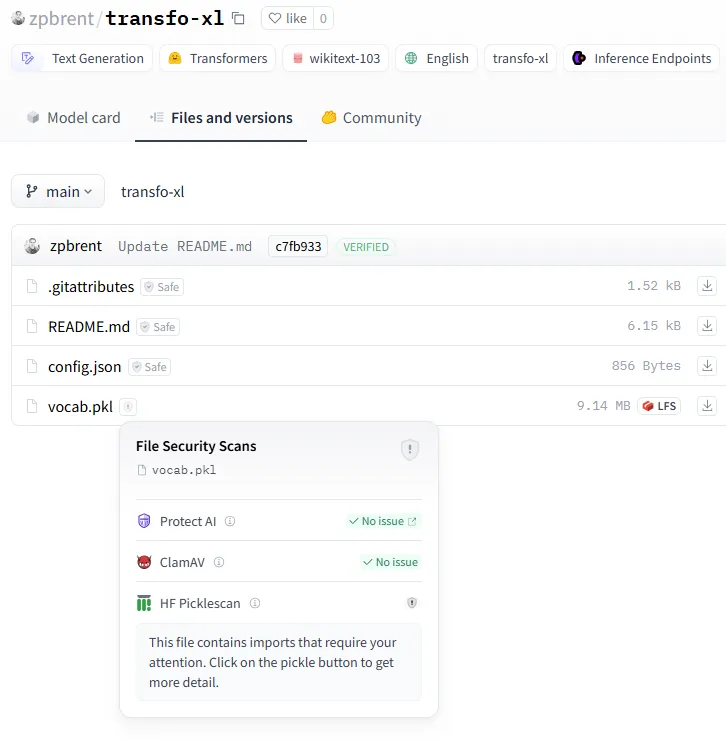The image size is (726, 740).
Task: Show info about the ClamAV scanner
Action: 219,562
